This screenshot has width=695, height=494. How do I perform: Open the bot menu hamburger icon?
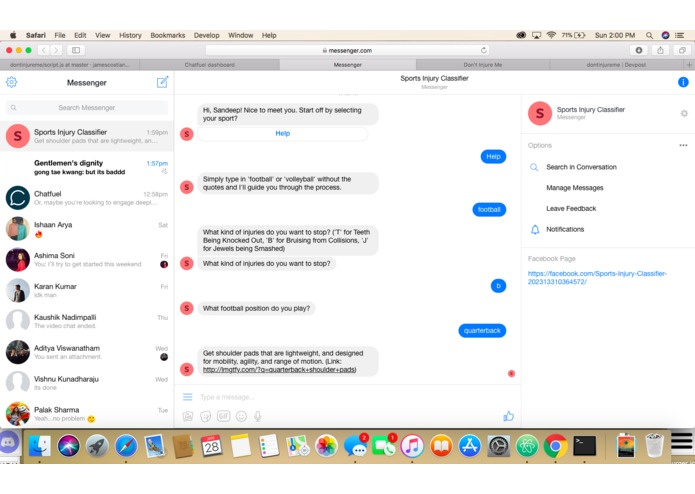pos(187,397)
